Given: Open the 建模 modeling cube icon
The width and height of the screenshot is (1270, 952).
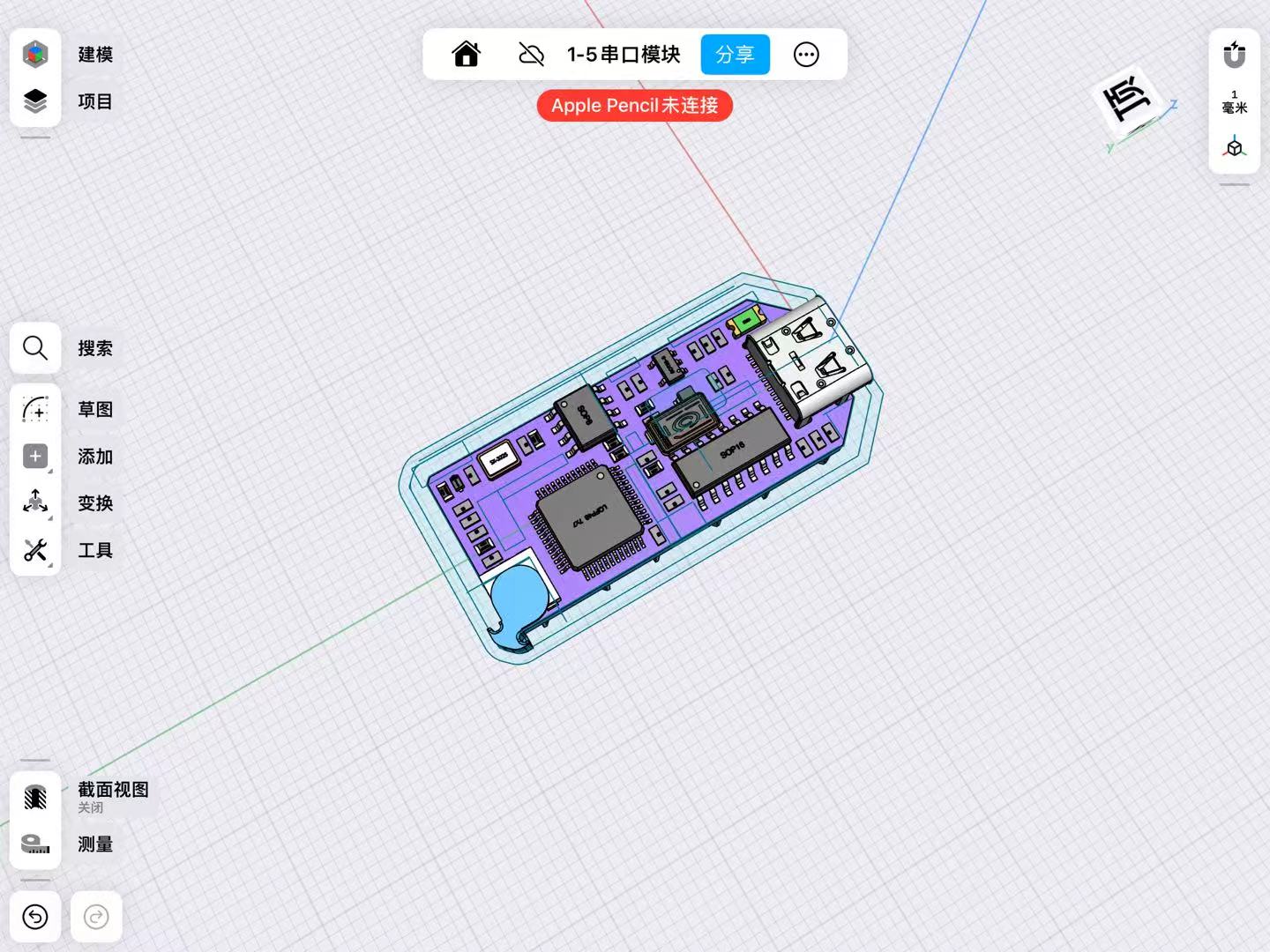Looking at the screenshot, I should (x=35, y=55).
